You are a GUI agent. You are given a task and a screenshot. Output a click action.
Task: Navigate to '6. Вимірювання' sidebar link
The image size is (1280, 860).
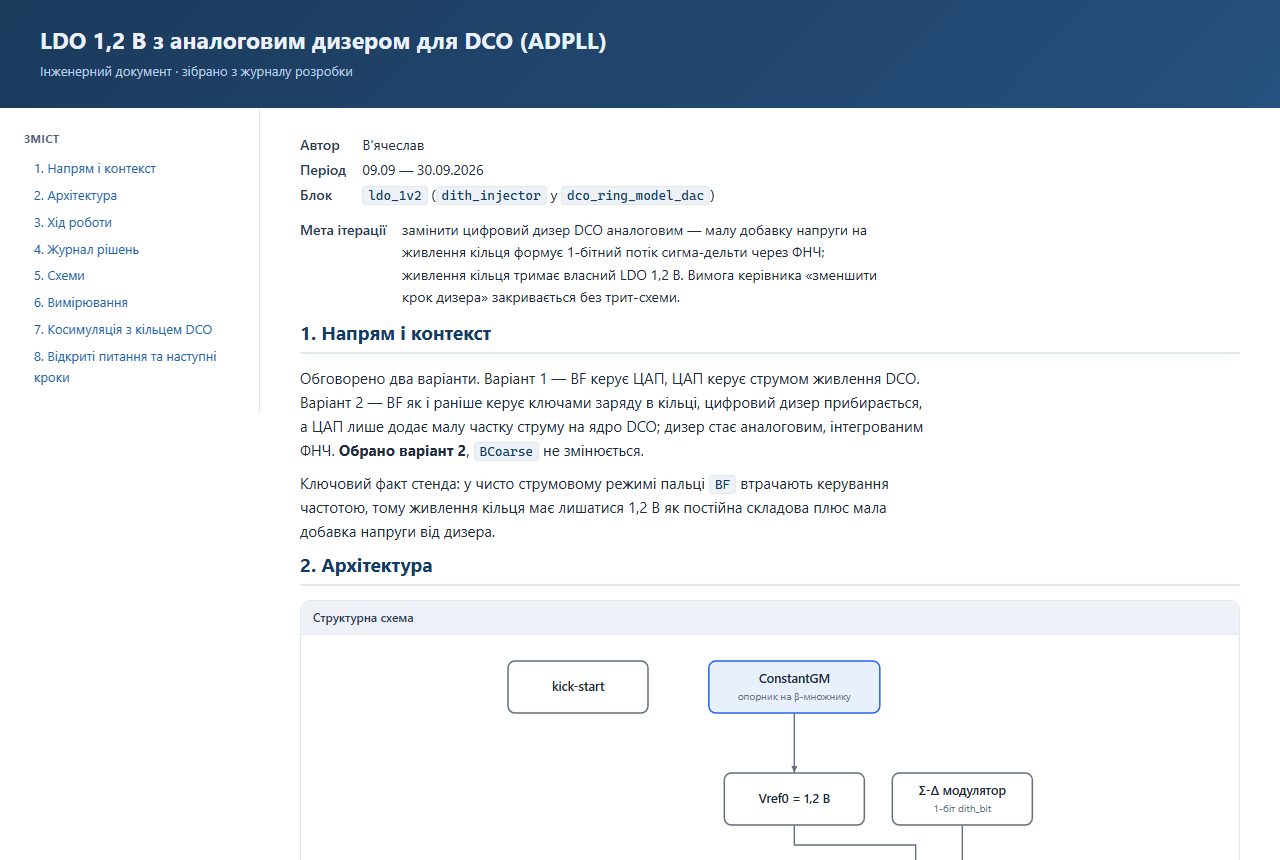(x=81, y=302)
